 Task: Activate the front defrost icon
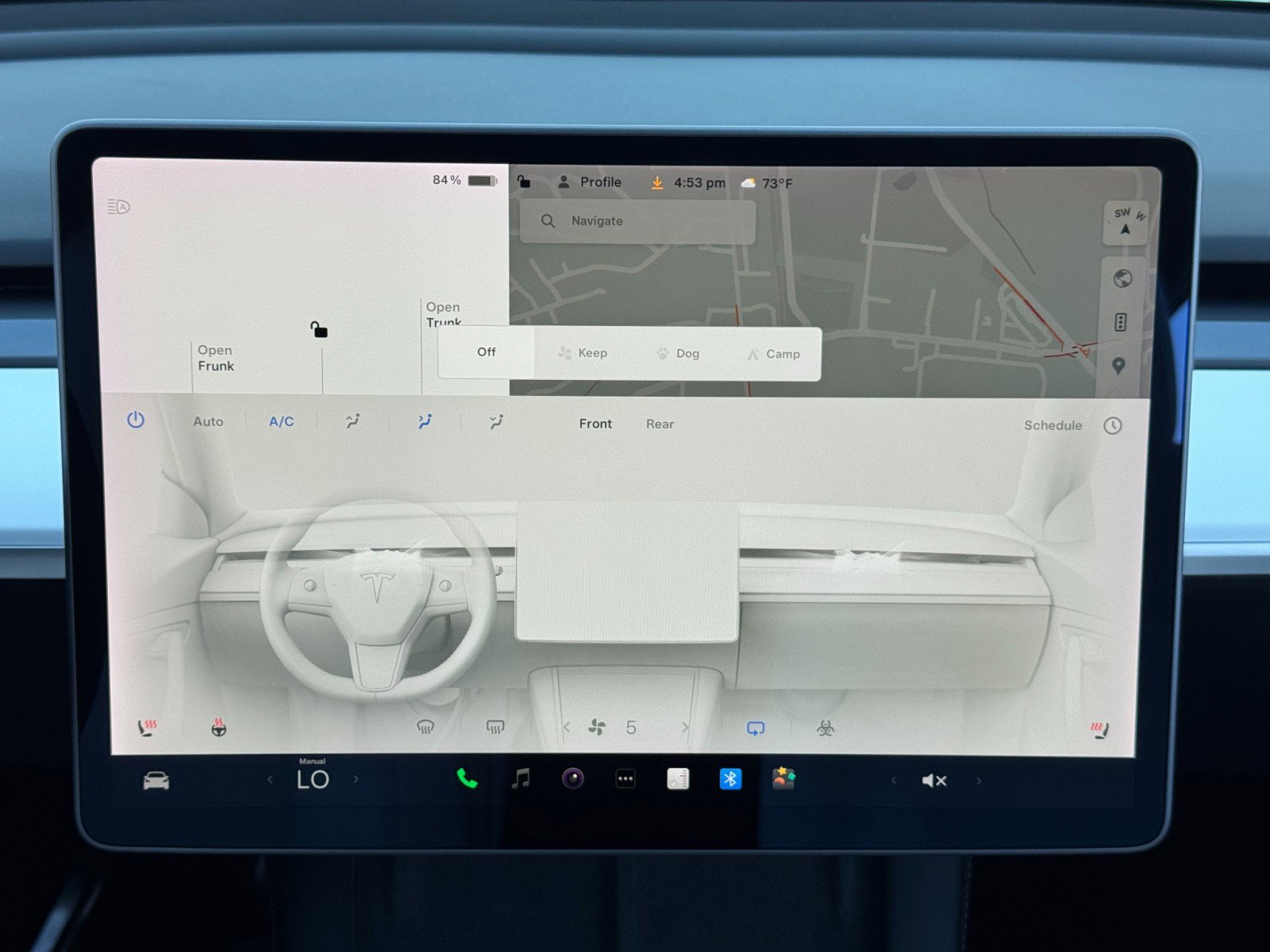[425, 725]
